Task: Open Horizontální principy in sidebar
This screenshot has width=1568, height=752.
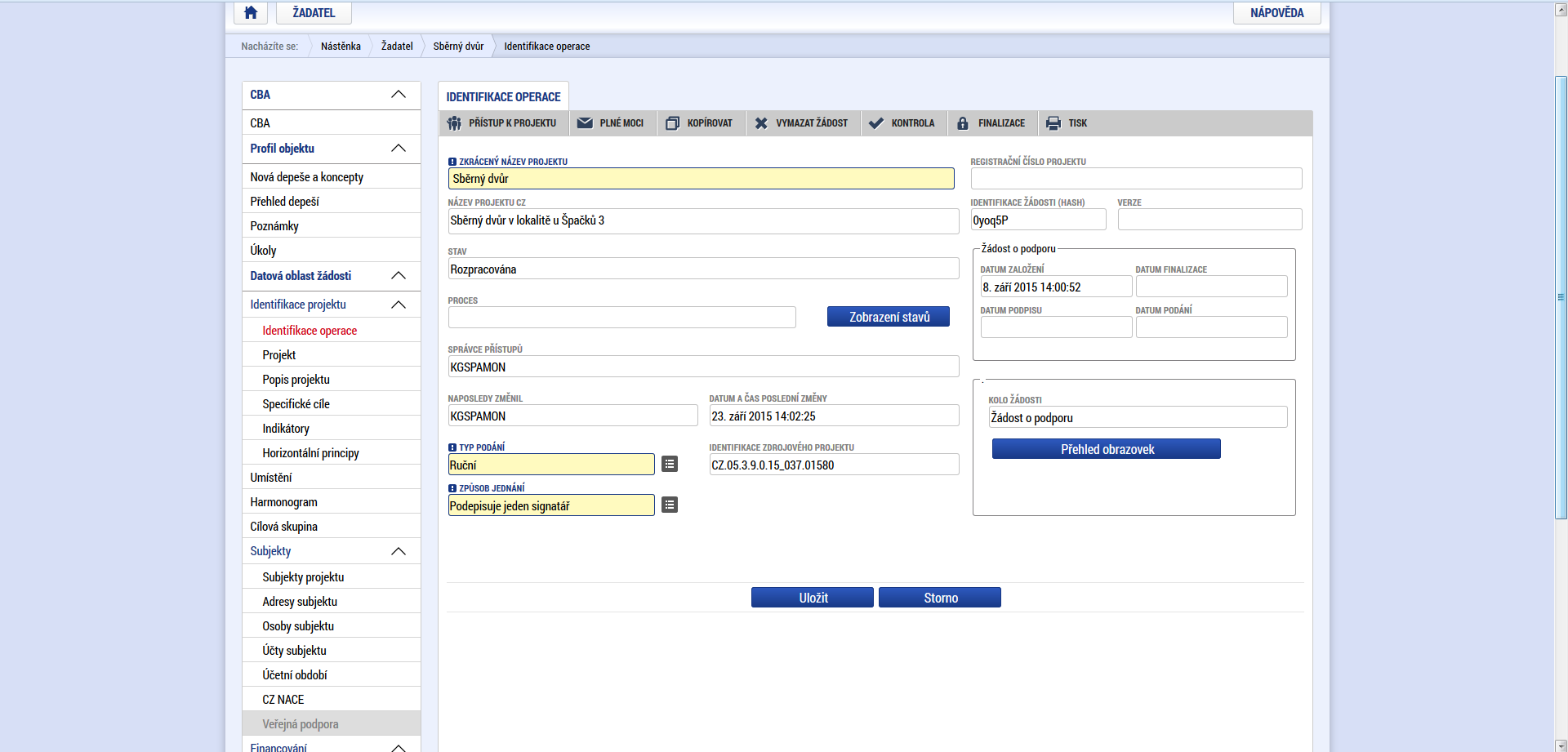Action: pyautogui.click(x=332, y=453)
